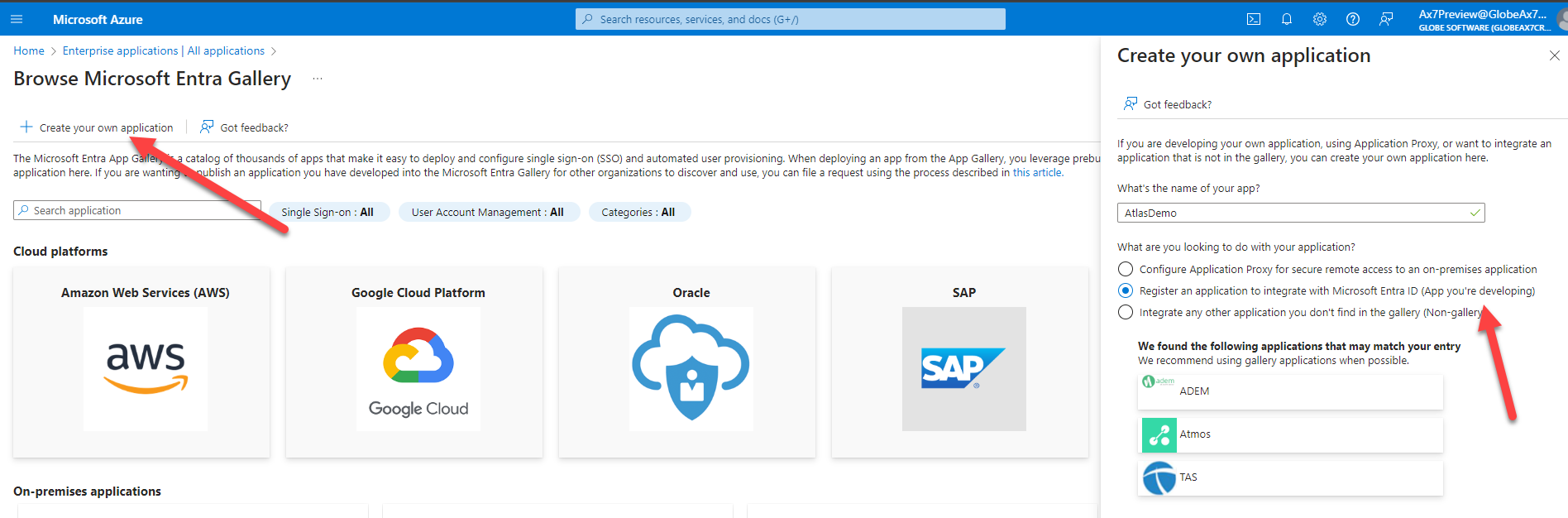1568x518 pixels.
Task: Select Configure Application Proxy radio option
Action: (1126, 269)
